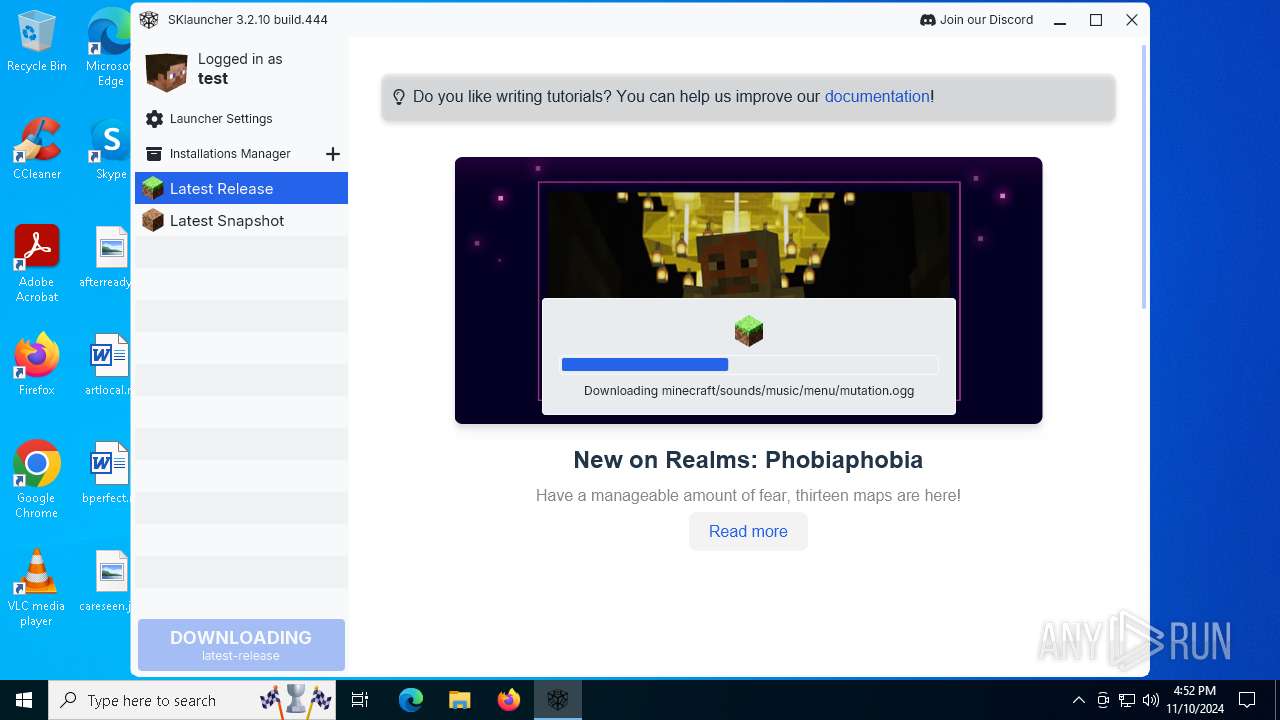Click the 'Downloading minecraft/sounds/music/menu/mutation.ogg' text
The image size is (1280, 720).
(x=749, y=391)
